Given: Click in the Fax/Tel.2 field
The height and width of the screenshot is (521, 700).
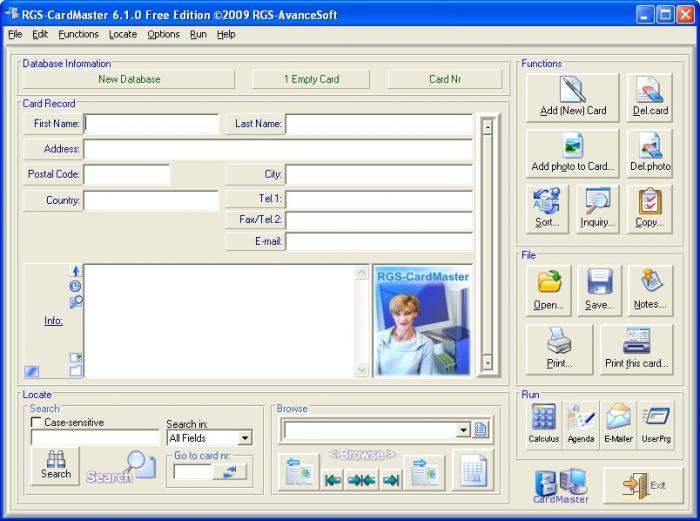Looking at the screenshot, I should (379, 220).
